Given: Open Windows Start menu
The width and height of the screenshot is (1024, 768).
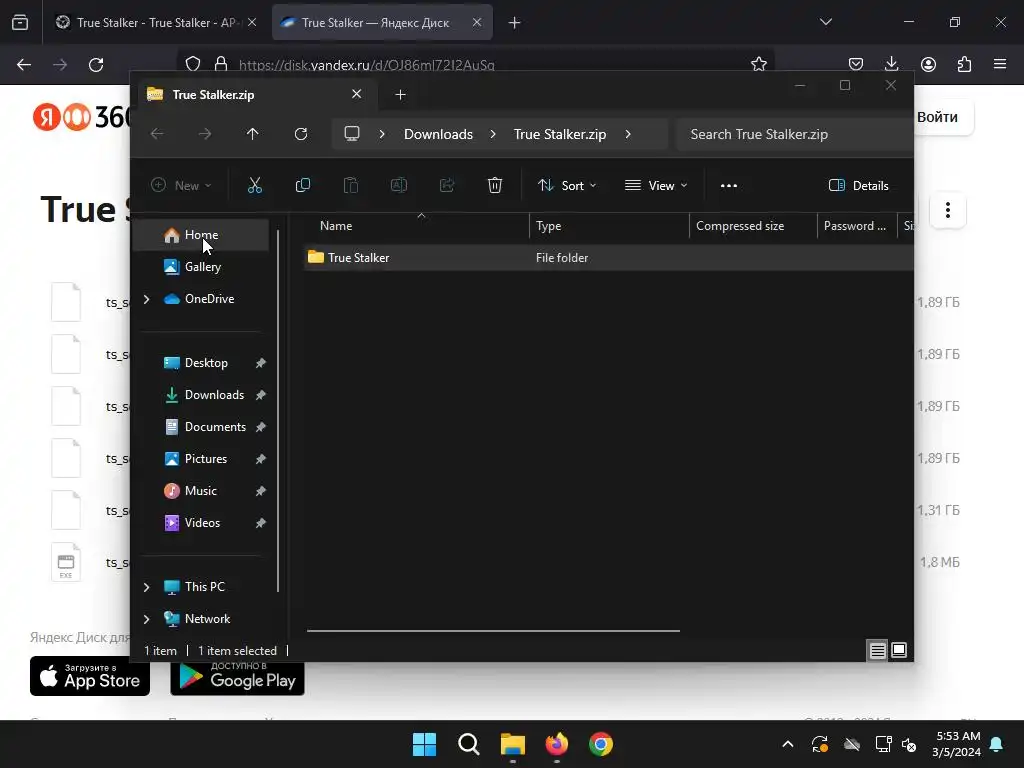Looking at the screenshot, I should tap(424, 744).
